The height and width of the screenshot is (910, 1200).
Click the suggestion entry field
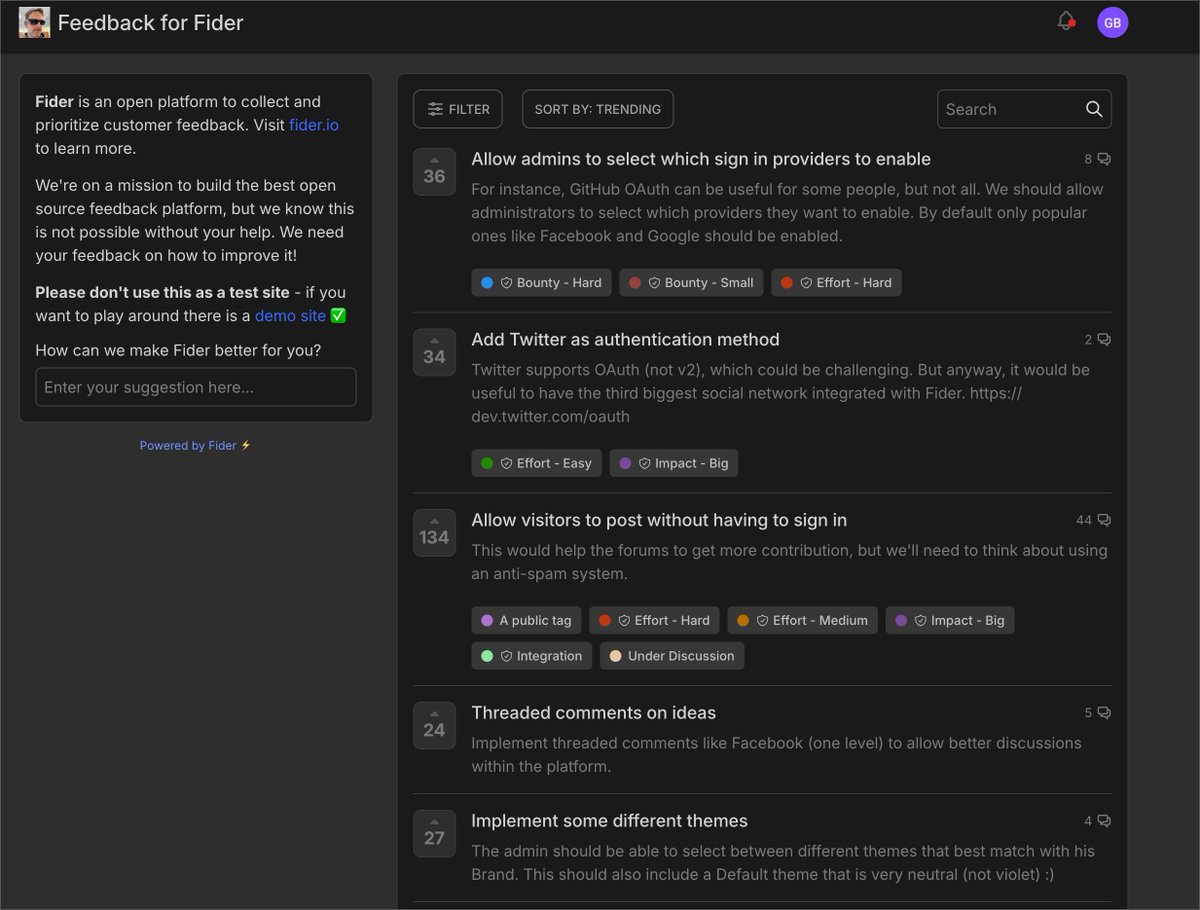coord(195,387)
